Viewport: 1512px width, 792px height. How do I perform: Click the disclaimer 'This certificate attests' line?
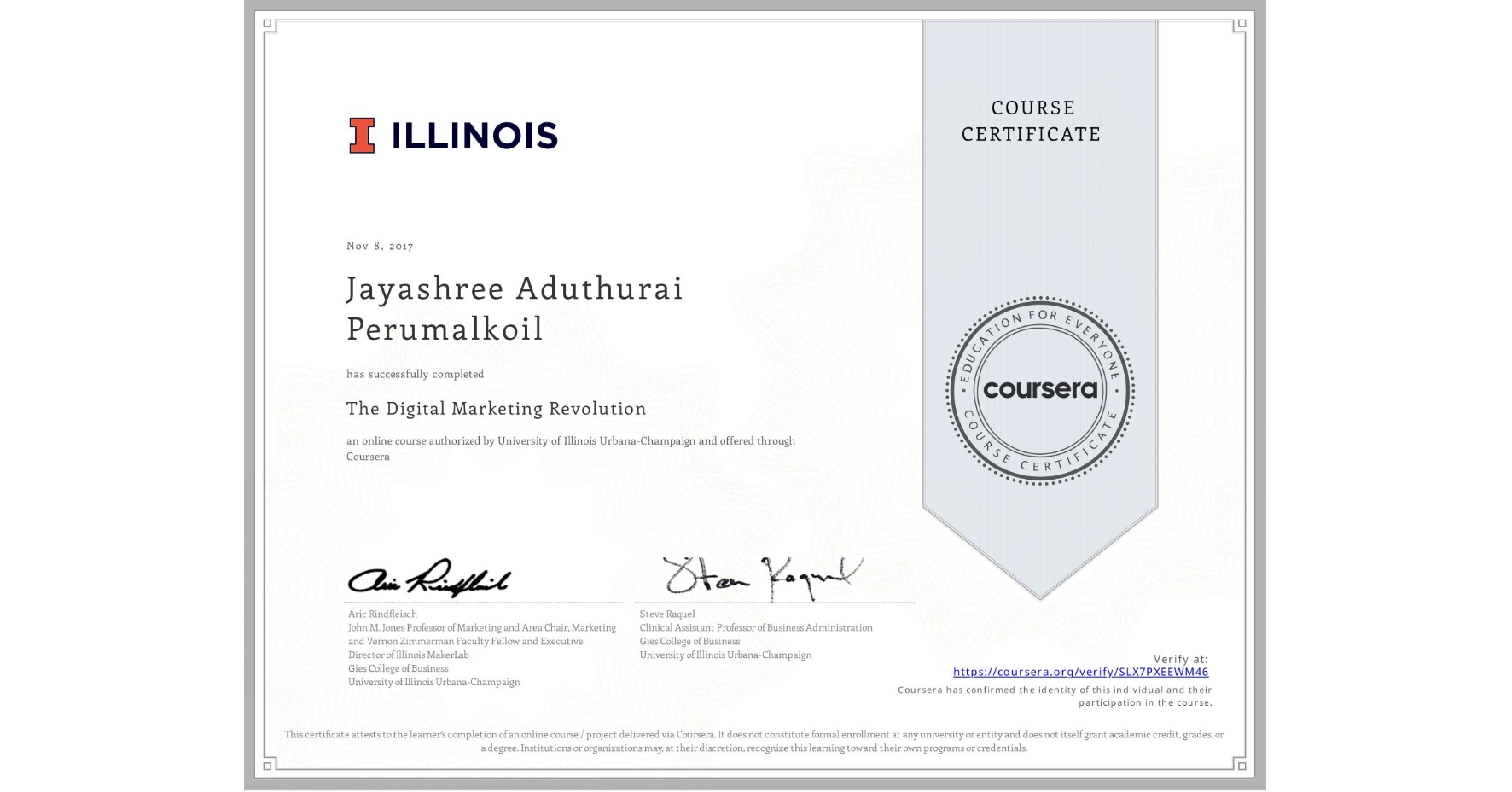(x=754, y=741)
